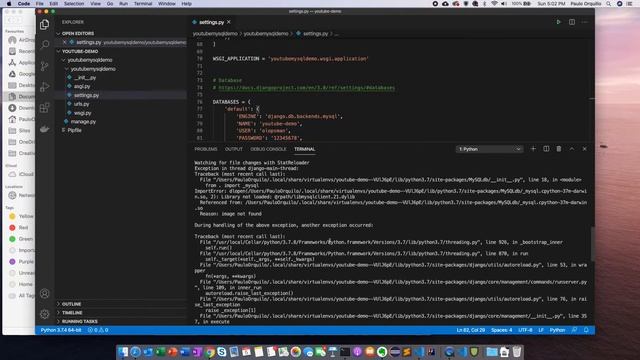Change end of line sequence LF
This screenshot has height=360, width=640.
tap(541, 330)
